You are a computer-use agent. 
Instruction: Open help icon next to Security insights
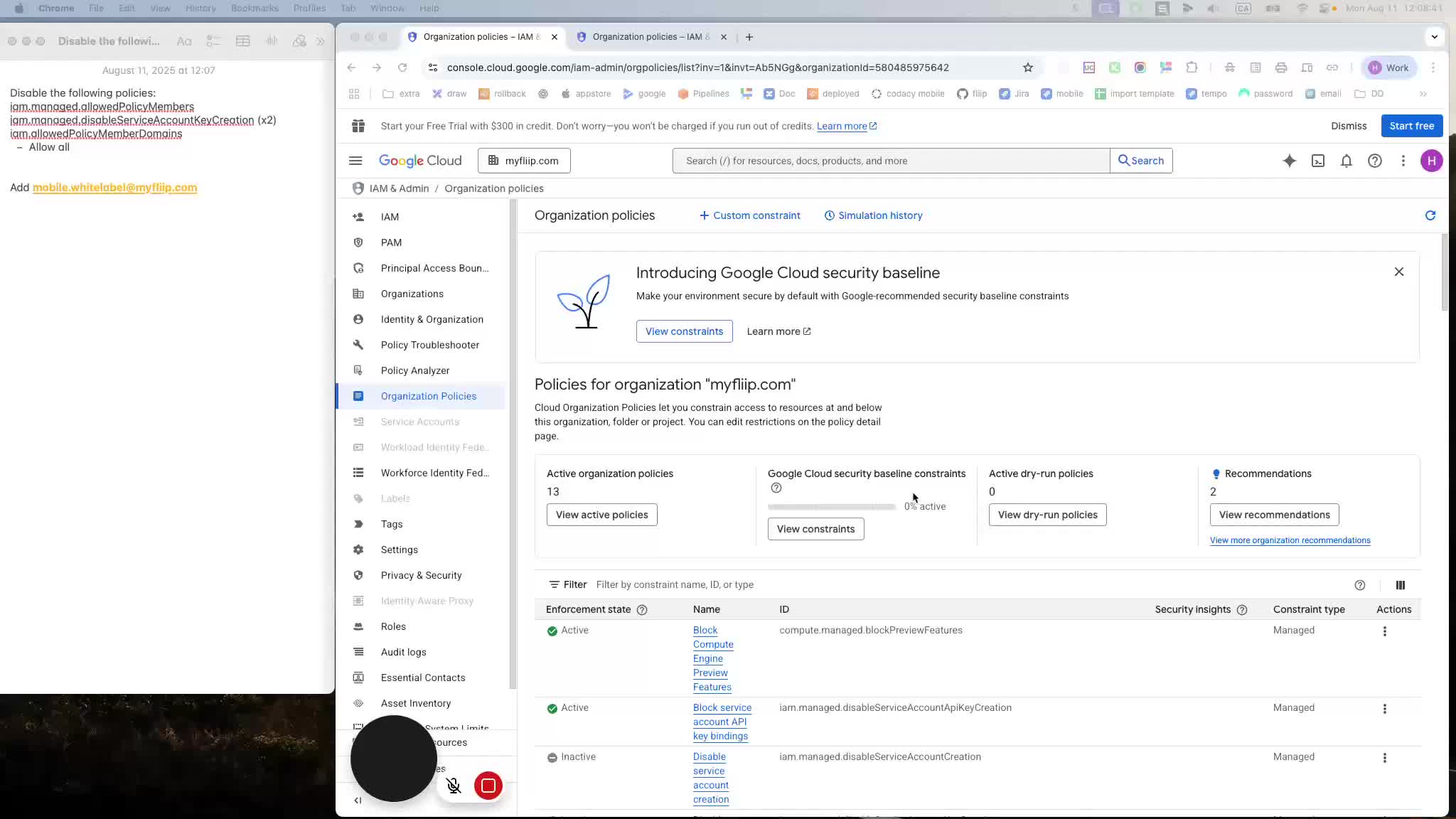click(x=1242, y=610)
